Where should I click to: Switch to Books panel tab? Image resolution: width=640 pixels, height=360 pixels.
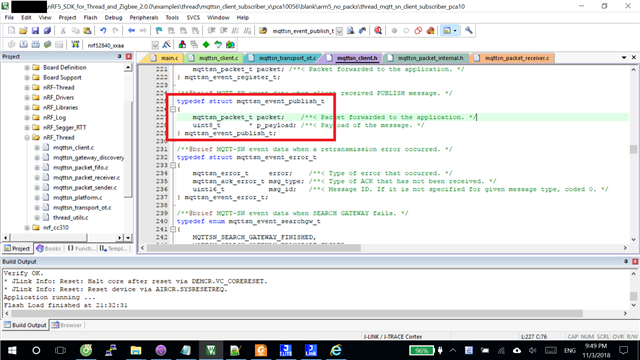pyautogui.click(x=49, y=248)
